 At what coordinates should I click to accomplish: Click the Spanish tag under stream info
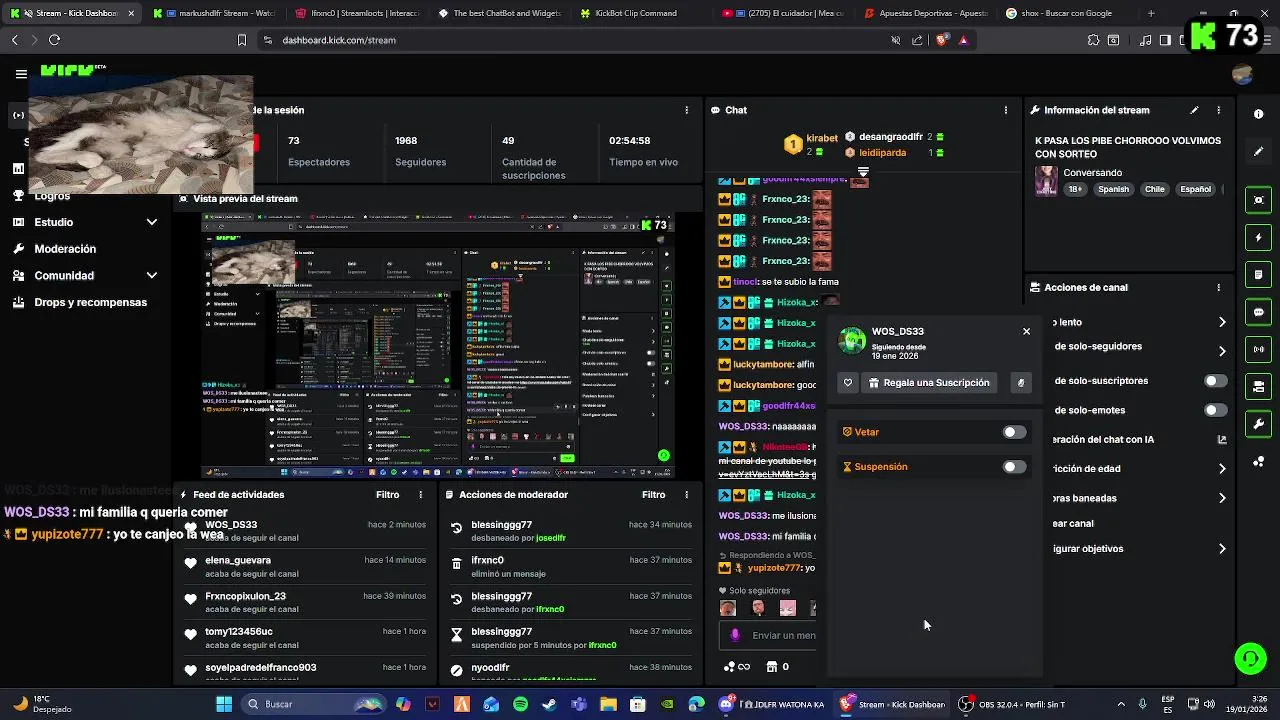pos(1113,189)
